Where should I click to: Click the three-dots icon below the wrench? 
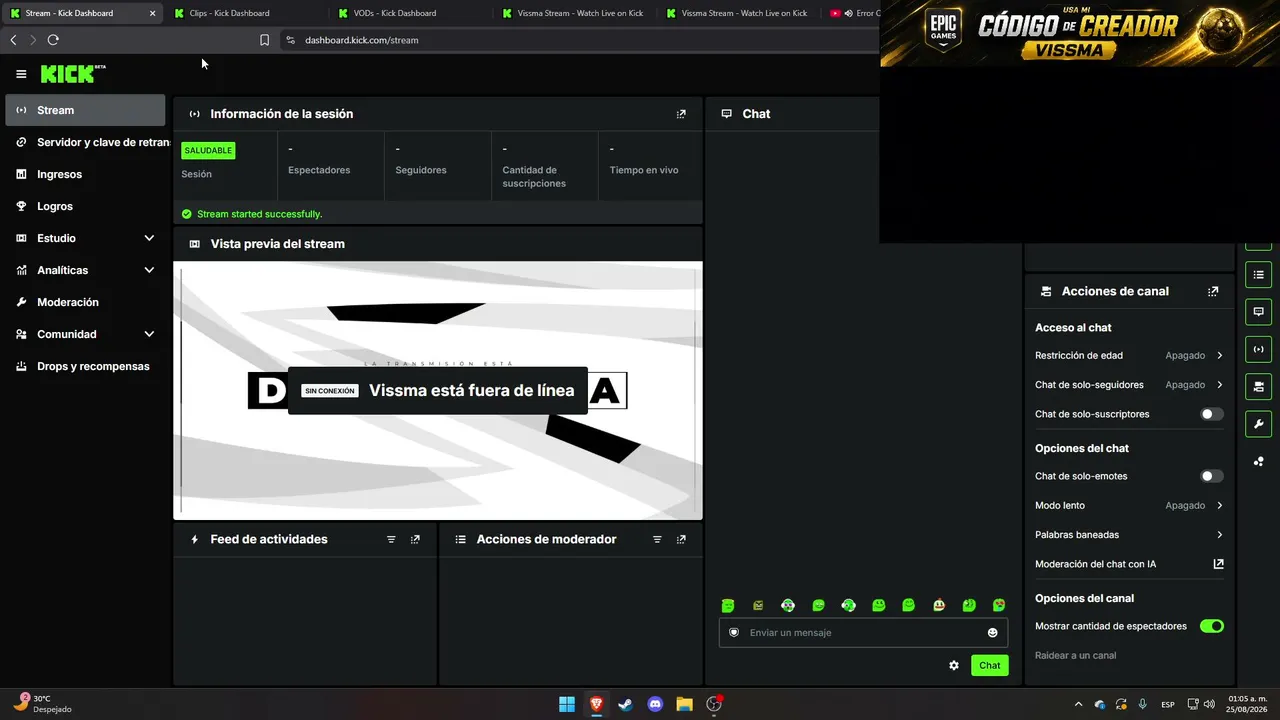pyautogui.click(x=1258, y=461)
